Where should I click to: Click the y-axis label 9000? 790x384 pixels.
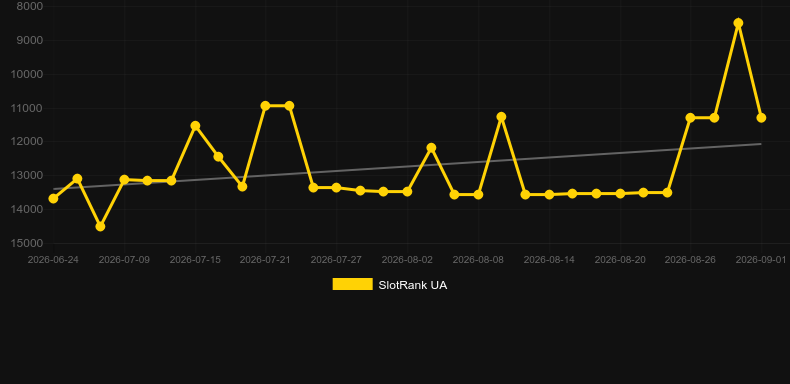click(30, 40)
